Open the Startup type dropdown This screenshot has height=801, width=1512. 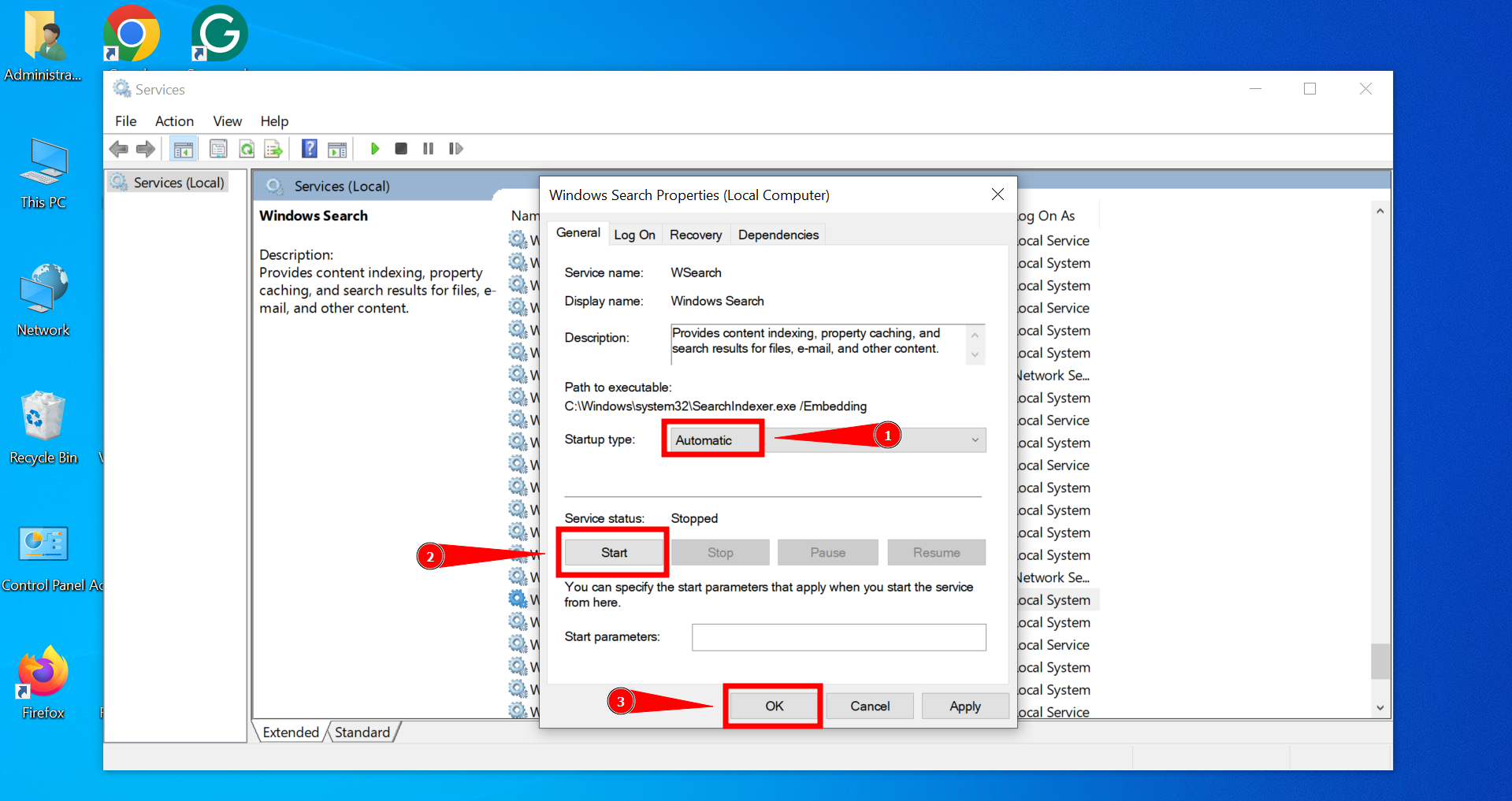pos(827,440)
